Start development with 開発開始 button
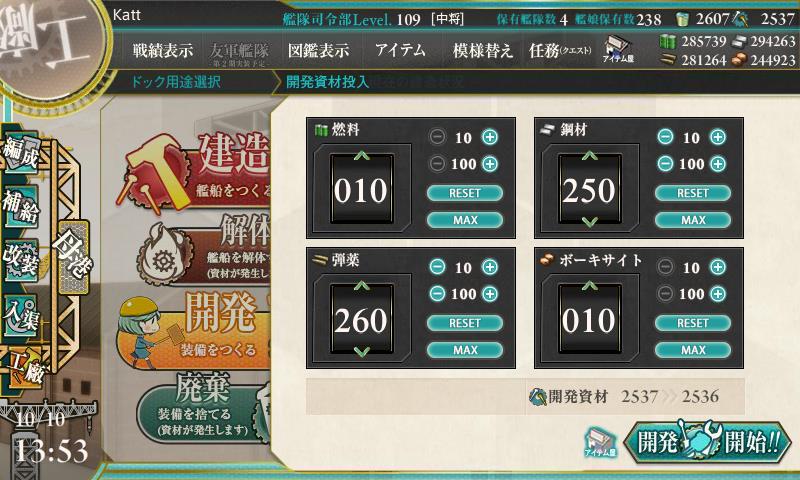Image resolution: width=800 pixels, height=480 pixels. point(708,441)
